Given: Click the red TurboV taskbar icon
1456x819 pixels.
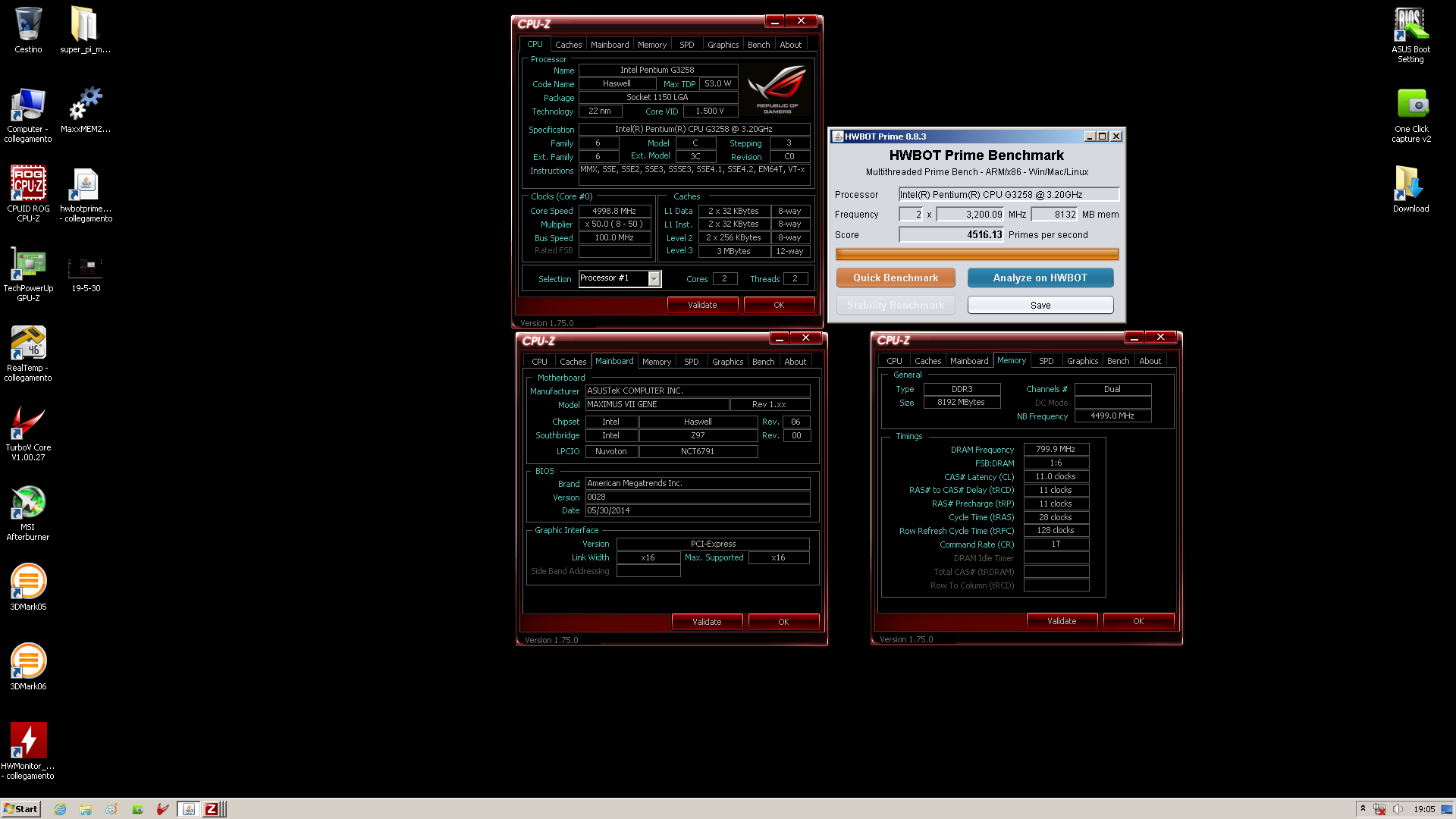Looking at the screenshot, I should point(162,809).
